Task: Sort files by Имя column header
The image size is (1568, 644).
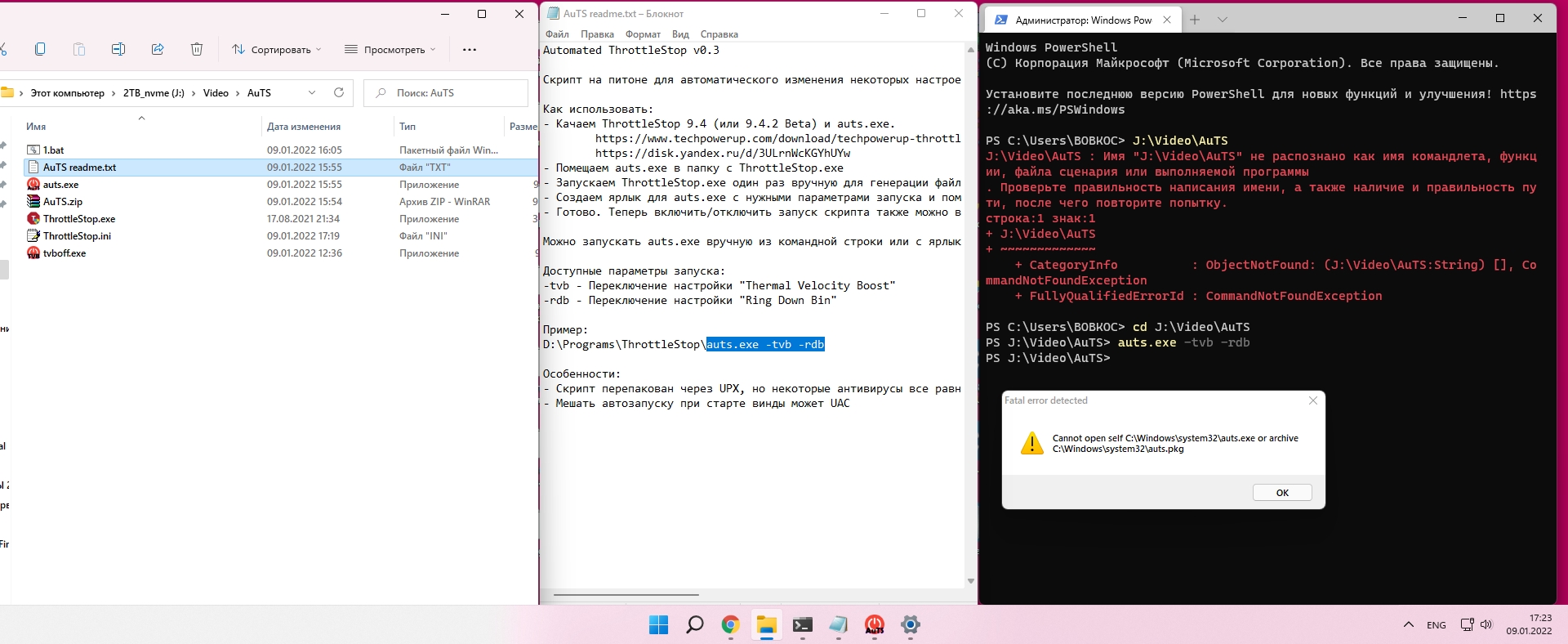Action: pyautogui.click(x=36, y=127)
